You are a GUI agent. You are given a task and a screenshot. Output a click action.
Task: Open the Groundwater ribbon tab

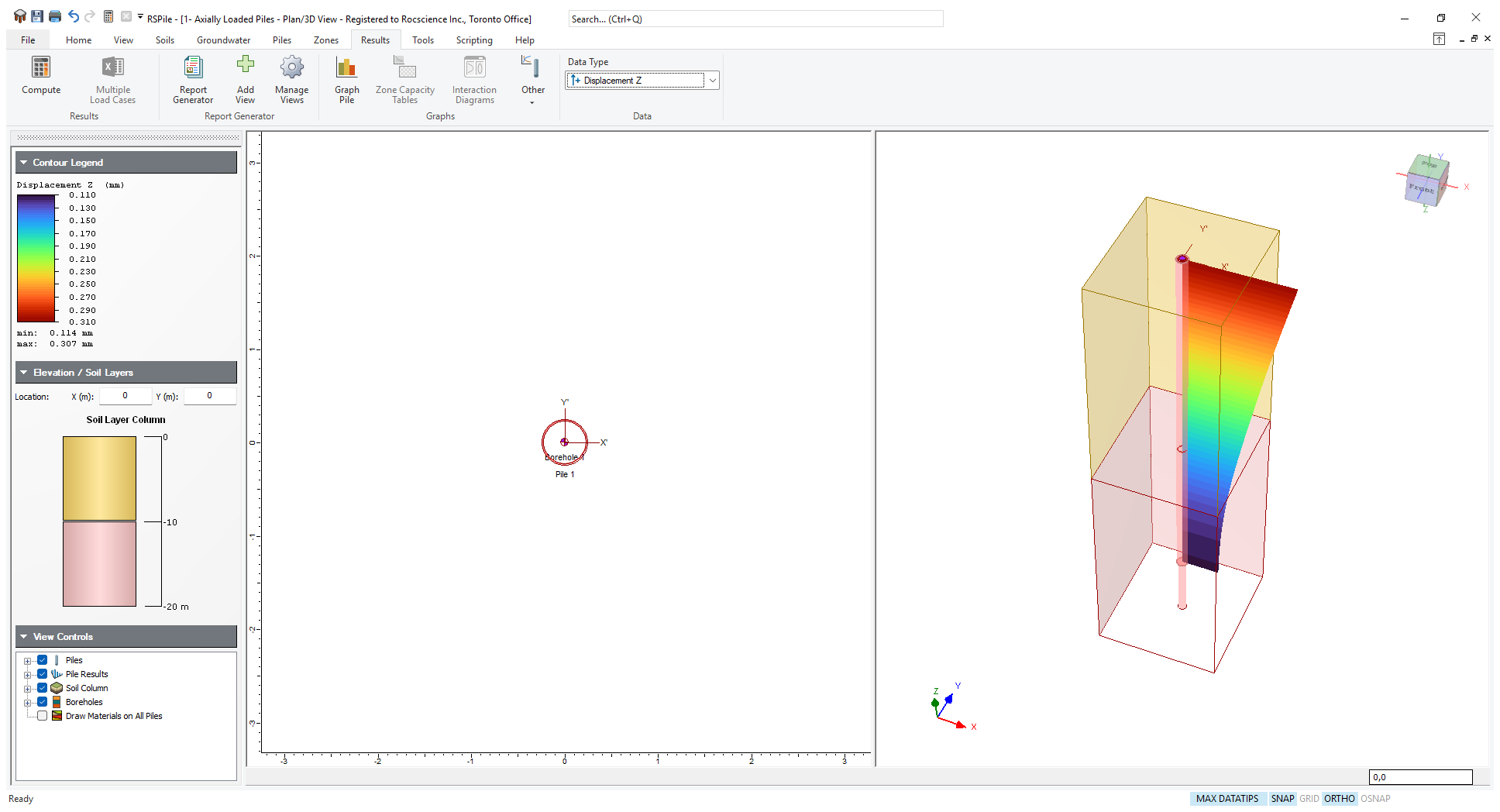pyautogui.click(x=223, y=40)
